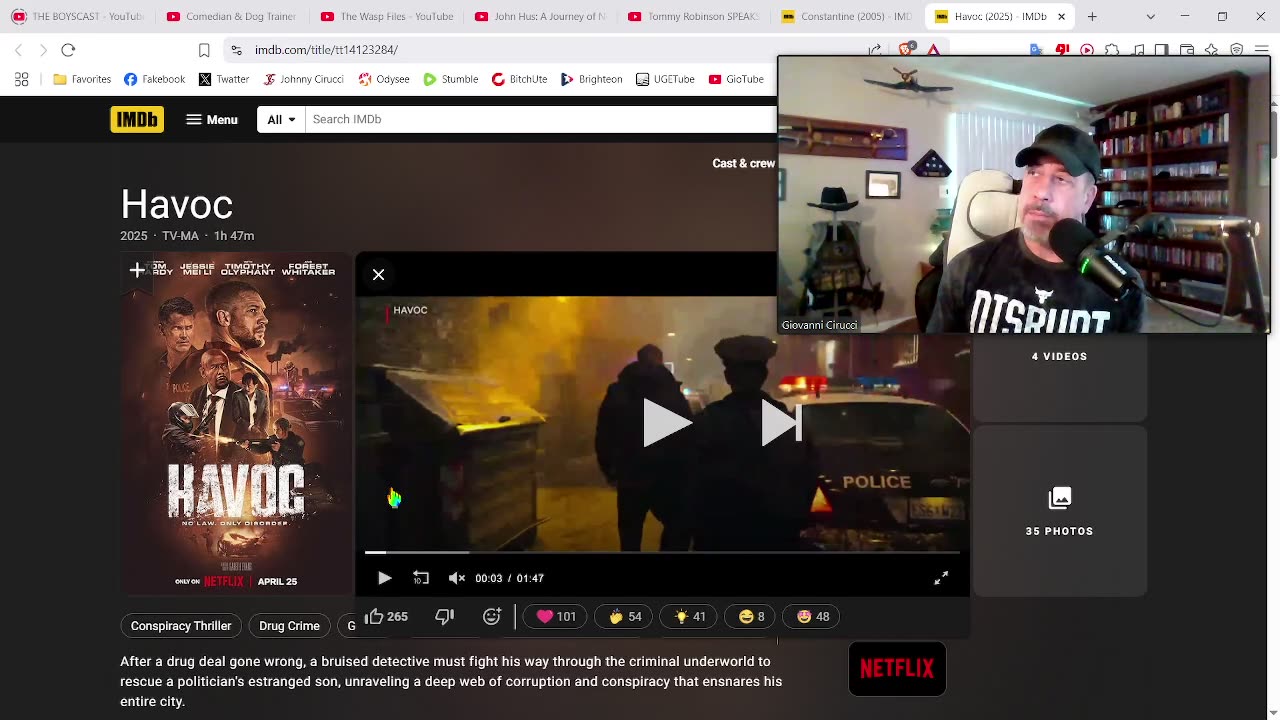Focus the Search IMDb field
Viewport: 1280px width, 720px height.
(x=540, y=119)
